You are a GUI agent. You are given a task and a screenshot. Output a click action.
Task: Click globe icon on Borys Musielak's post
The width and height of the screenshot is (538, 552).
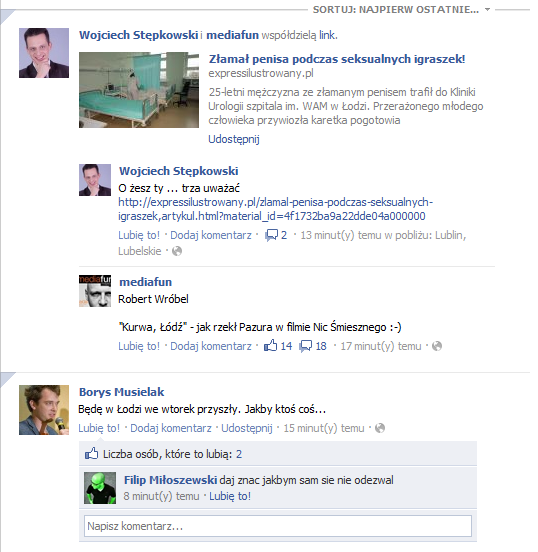380,428
